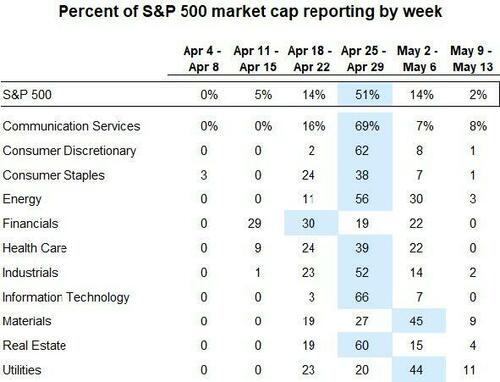Viewport: 500px width, 382px height.
Task: Click the highlighted Financials cell showing 30
Action: 311,223
